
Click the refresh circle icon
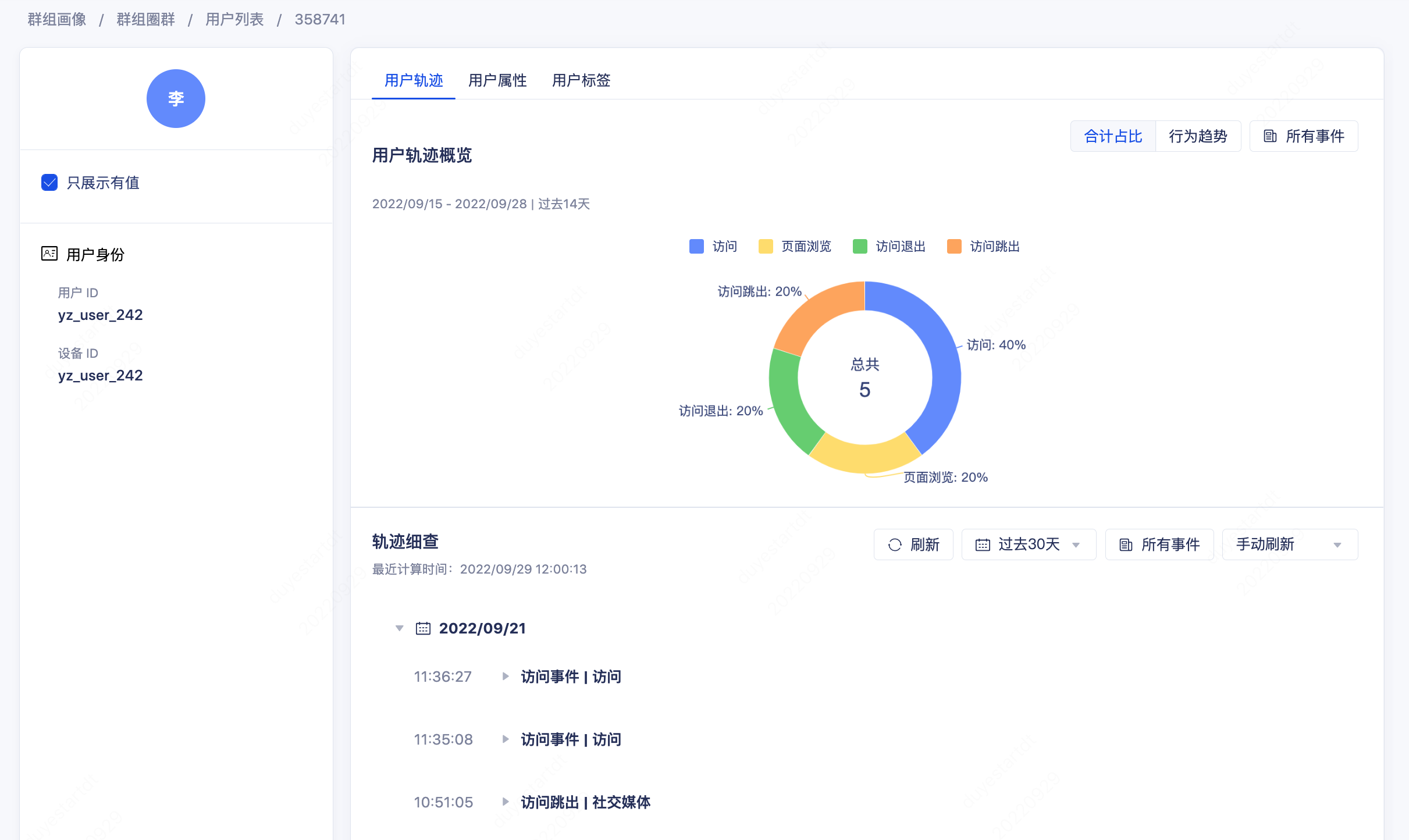pos(895,544)
